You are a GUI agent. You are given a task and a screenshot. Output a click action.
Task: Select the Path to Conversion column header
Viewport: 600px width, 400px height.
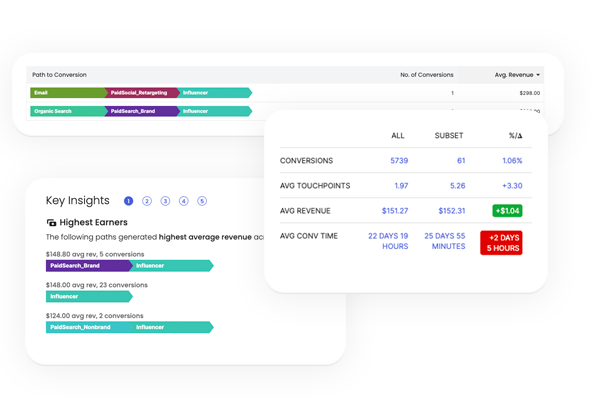pyautogui.click(x=59, y=75)
